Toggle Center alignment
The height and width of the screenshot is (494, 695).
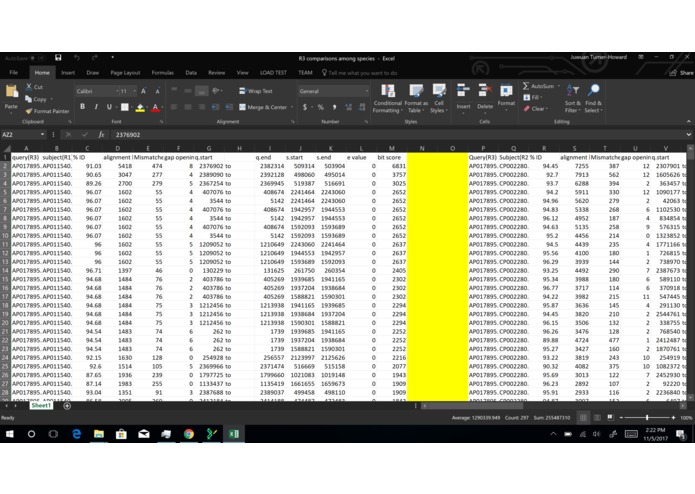coord(188,107)
